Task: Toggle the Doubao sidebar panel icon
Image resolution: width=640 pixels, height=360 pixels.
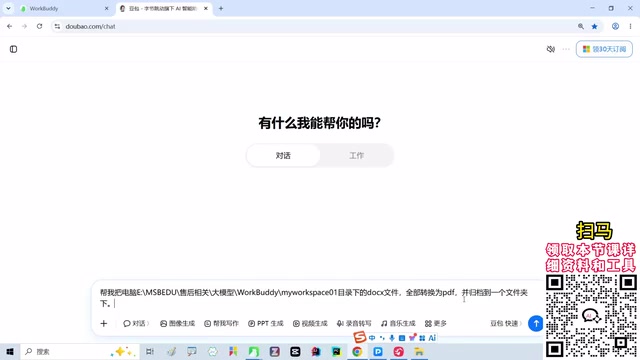Action: coord(13,49)
